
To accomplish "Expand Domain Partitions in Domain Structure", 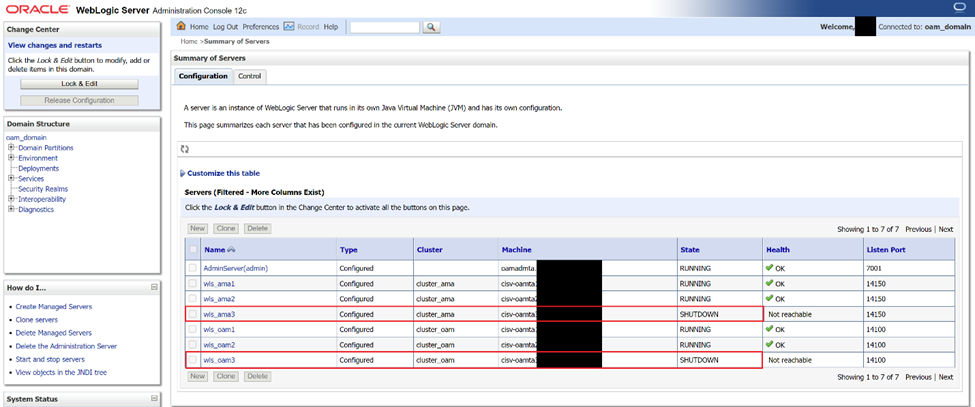I will (11, 148).
